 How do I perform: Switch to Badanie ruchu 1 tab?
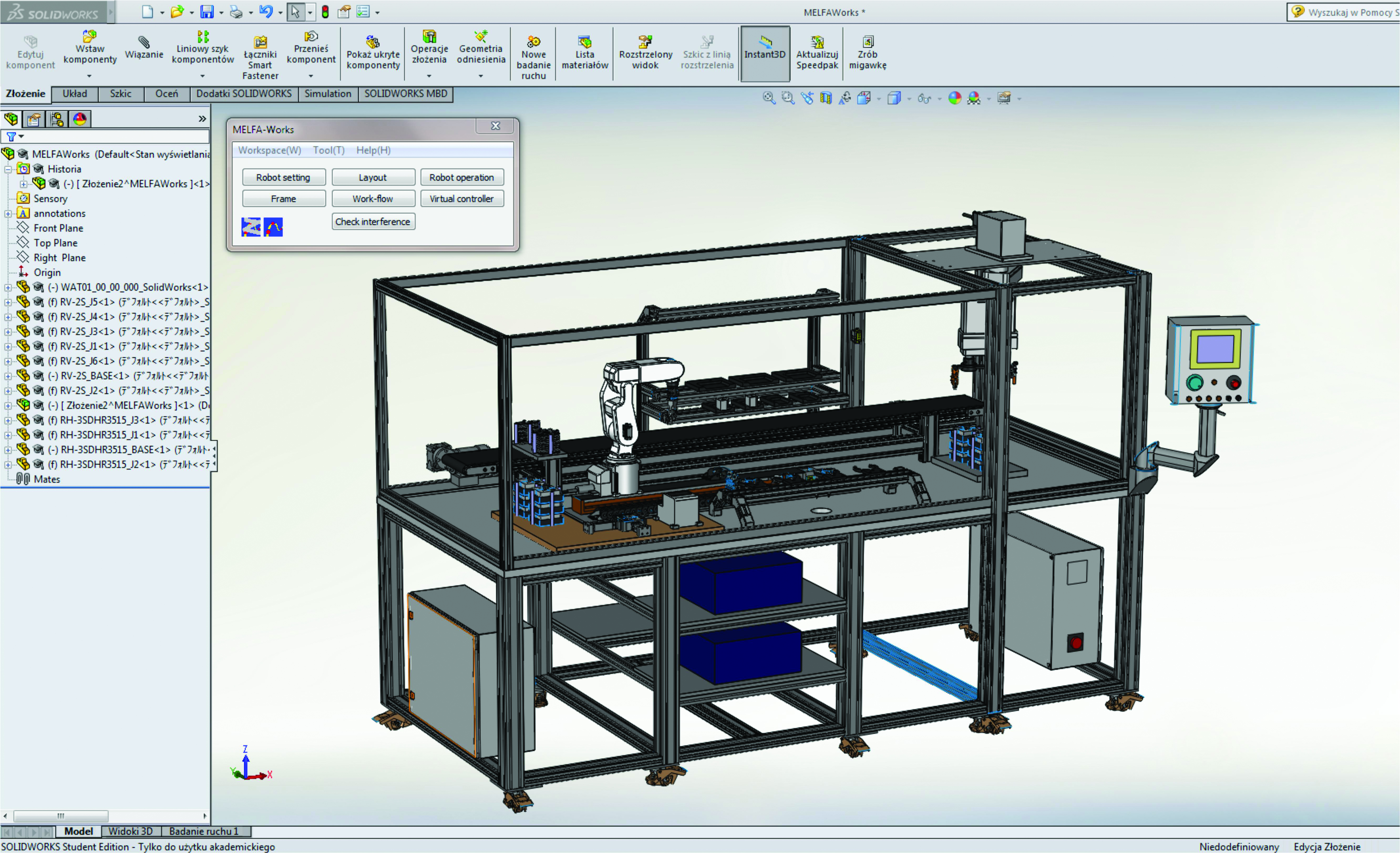[x=204, y=831]
